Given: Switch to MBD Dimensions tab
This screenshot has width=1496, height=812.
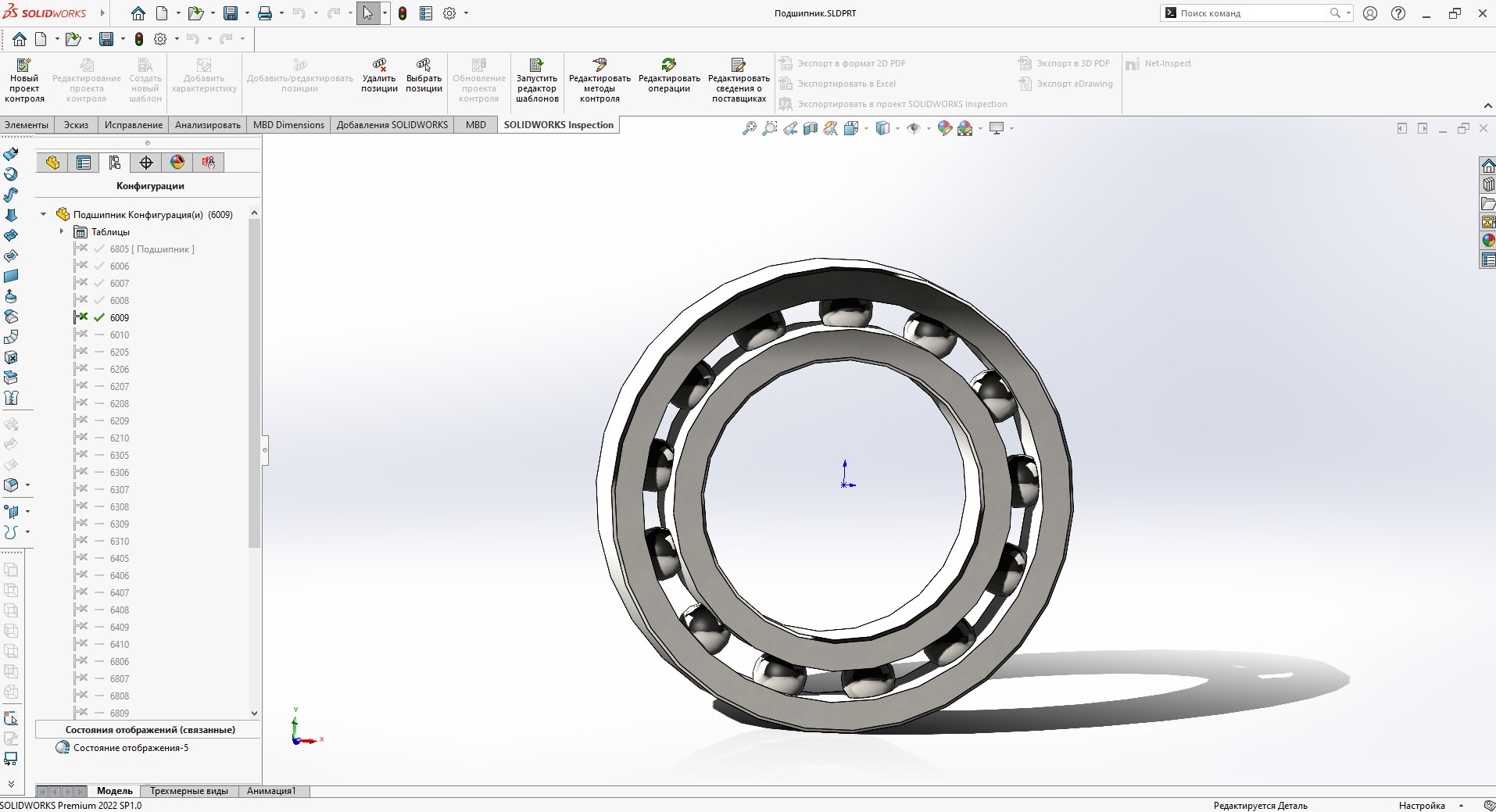Looking at the screenshot, I should (288, 125).
